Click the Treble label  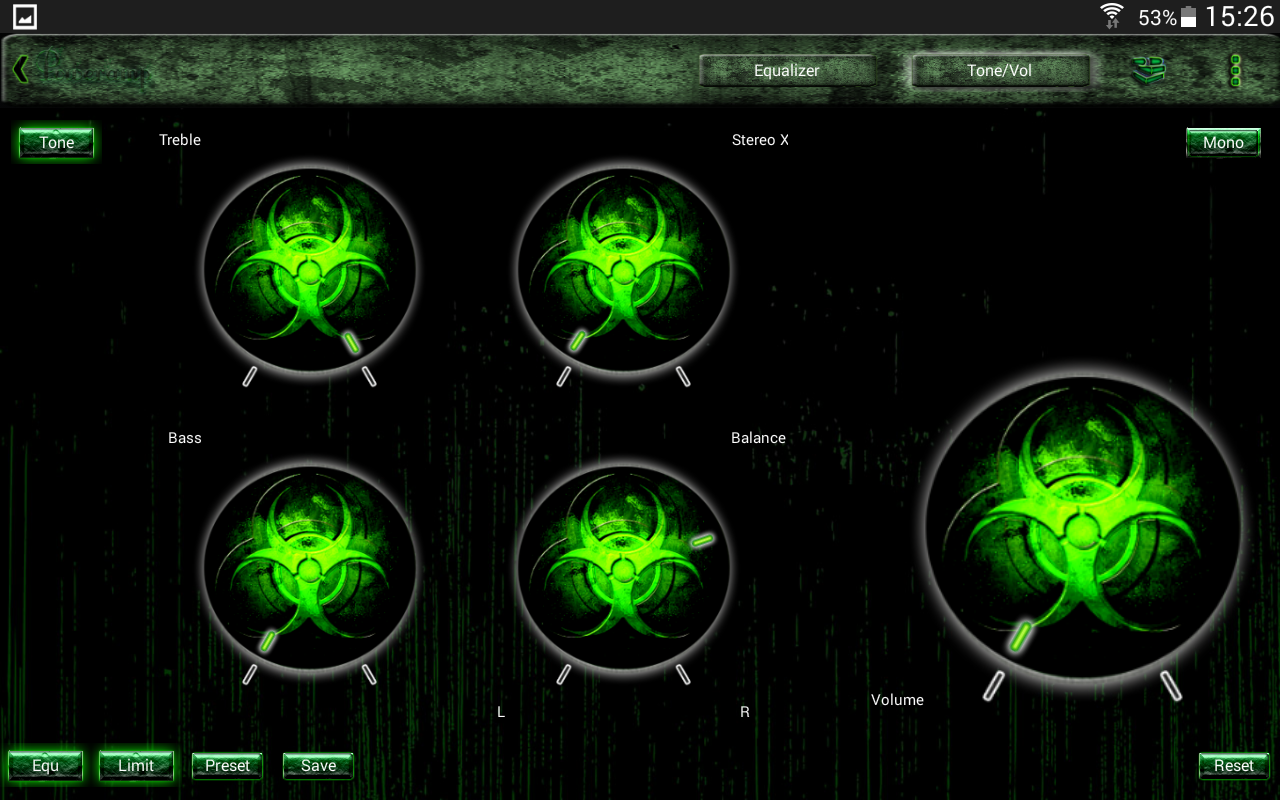[x=180, y=140]
